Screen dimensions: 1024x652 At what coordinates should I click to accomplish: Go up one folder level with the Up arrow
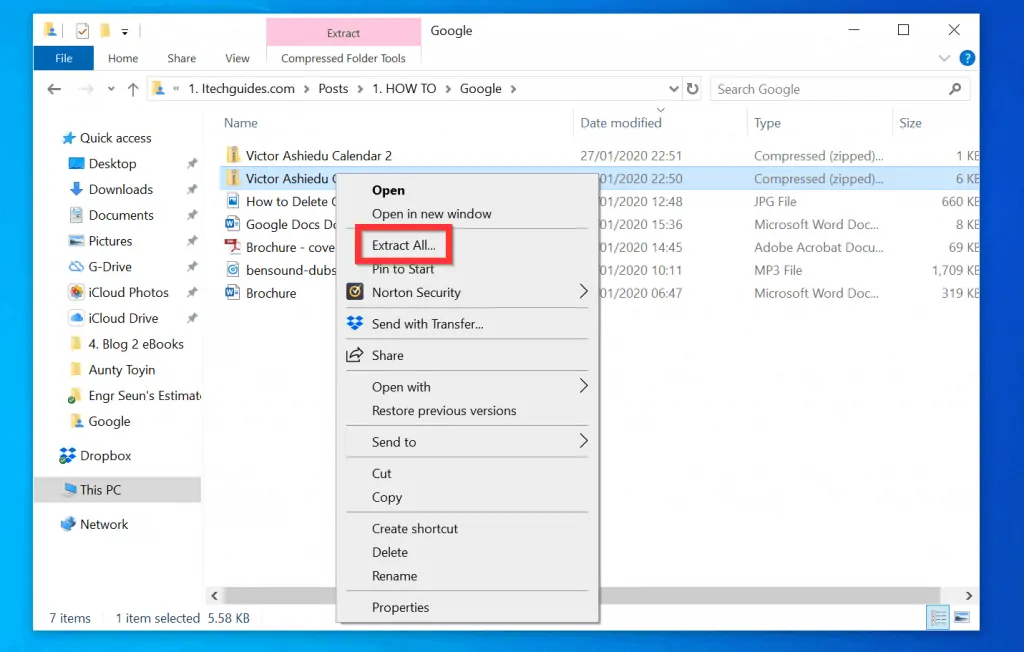point(133,89)
